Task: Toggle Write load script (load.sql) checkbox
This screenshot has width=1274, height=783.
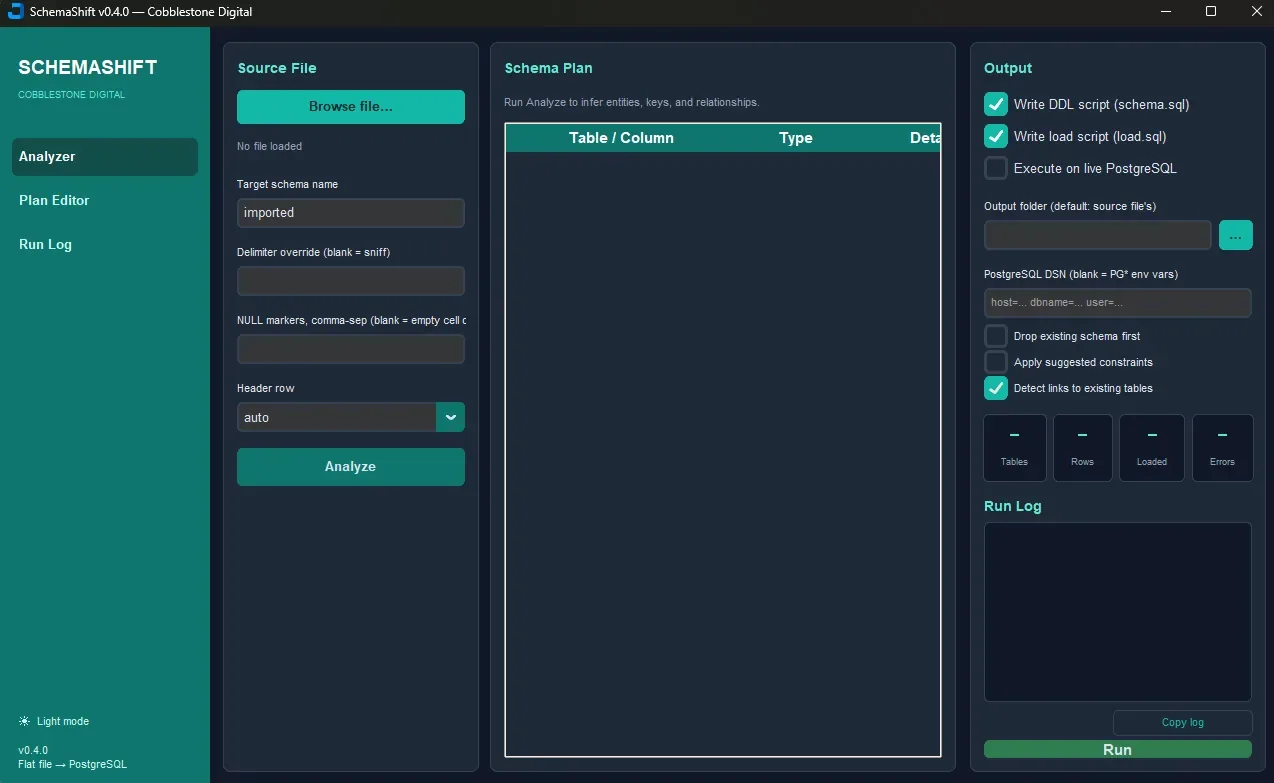Action: coord(996,136)
